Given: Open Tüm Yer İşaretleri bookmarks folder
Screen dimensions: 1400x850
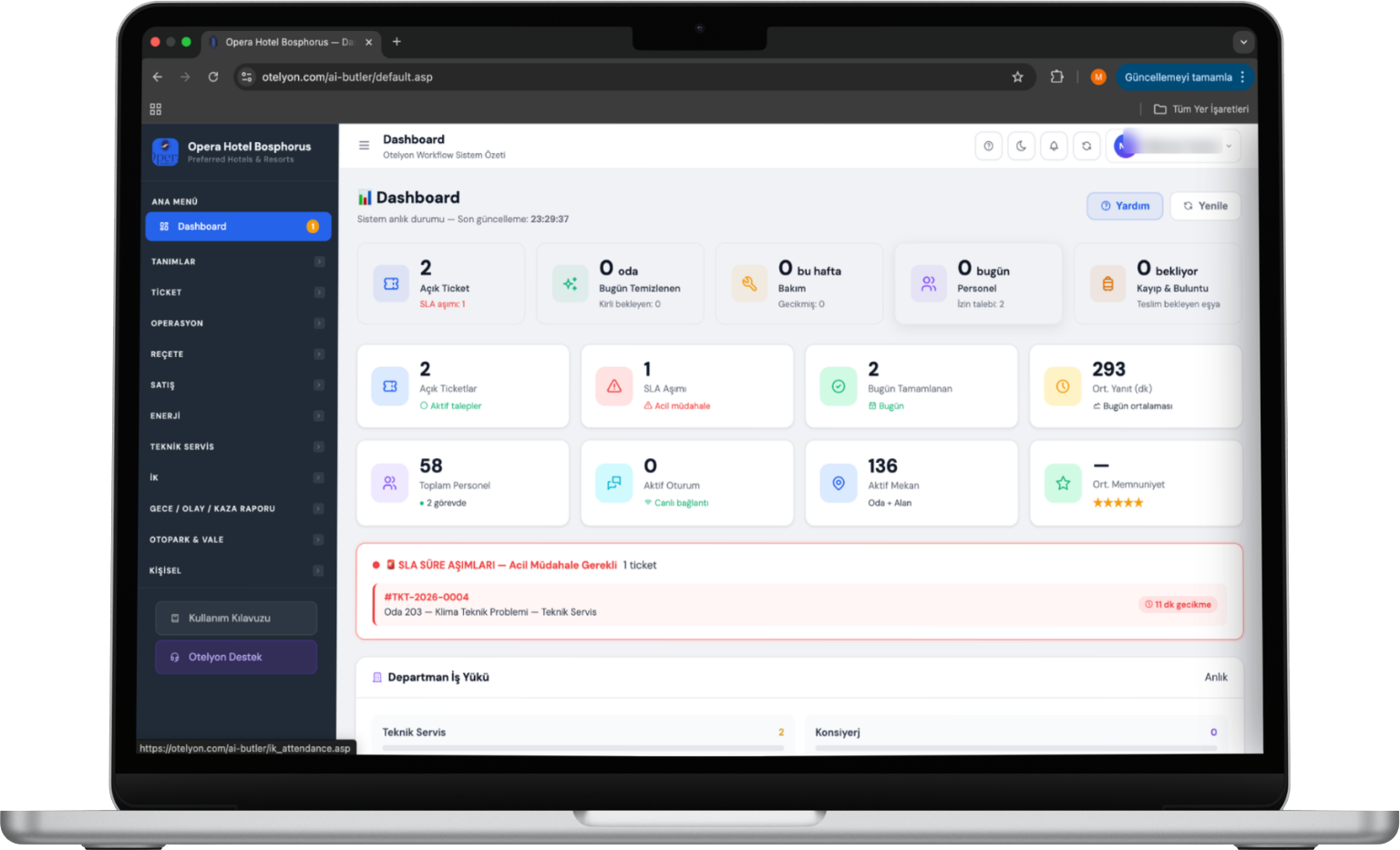Looking at the screenshot, I should 1201,109.
